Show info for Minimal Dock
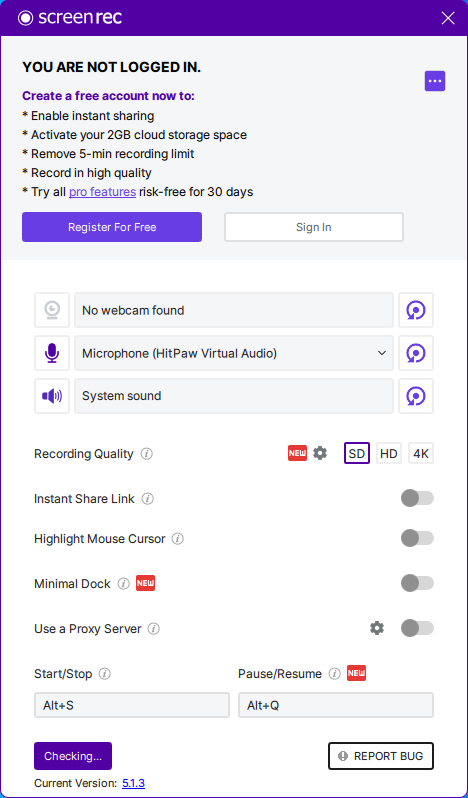468x798 pixels. pyautogui.click(x=124, y=584)
